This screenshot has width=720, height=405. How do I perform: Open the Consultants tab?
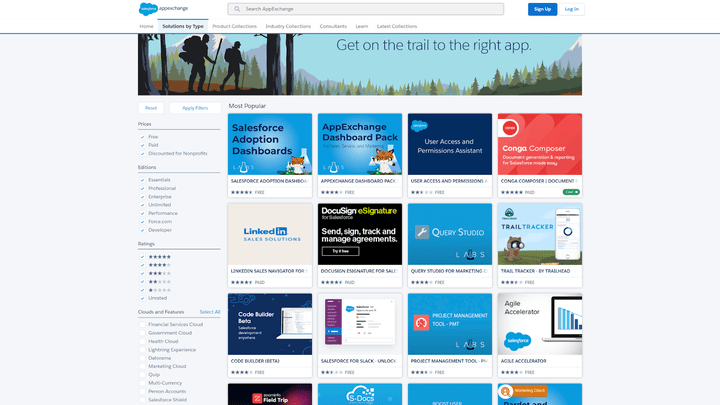coord(333,26)
